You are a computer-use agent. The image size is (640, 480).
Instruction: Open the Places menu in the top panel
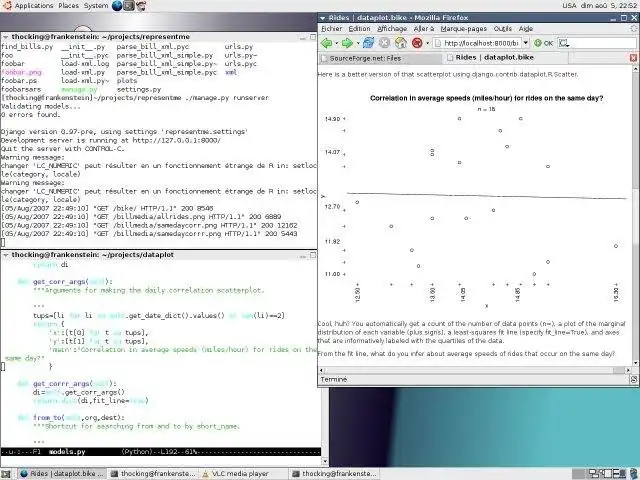[x=69, y=6]
